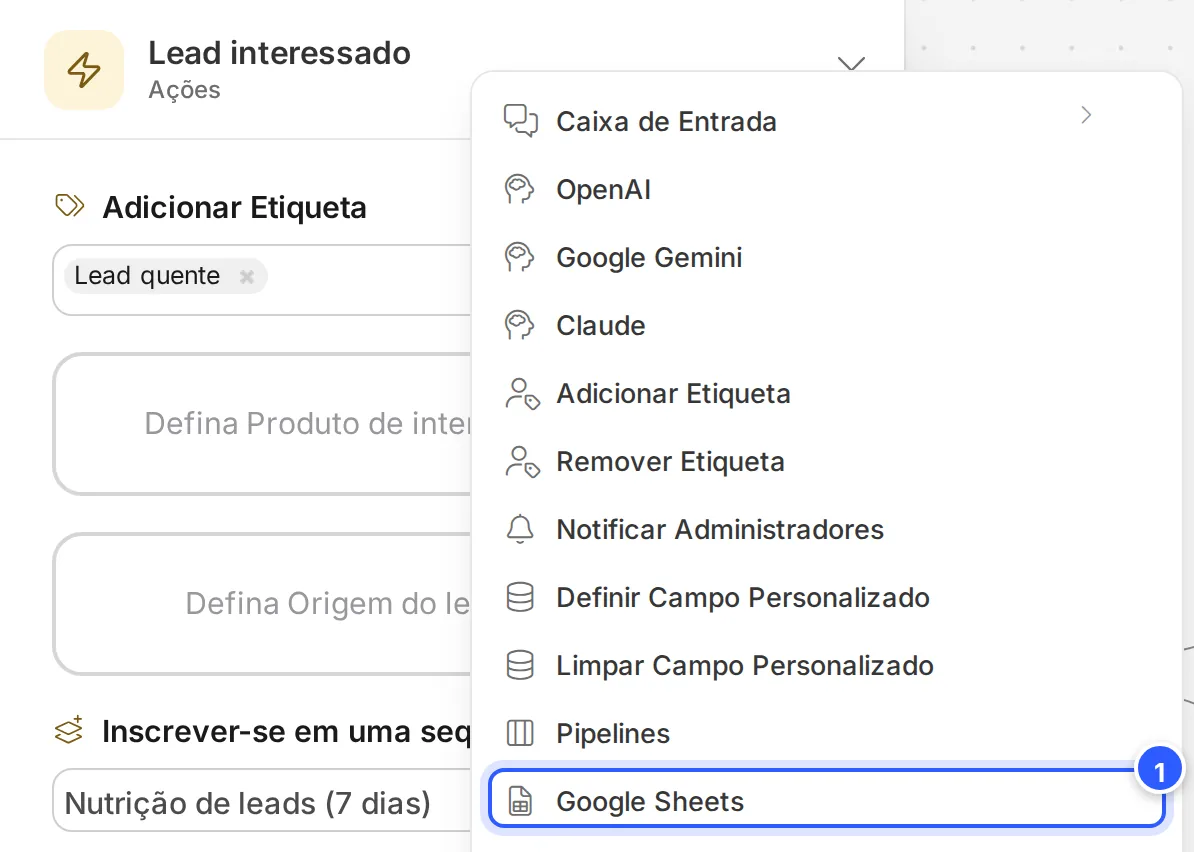Image resolution: width=1194 pixels, height=852 pixels.
Task: Collapse the Lead interessado chevron
Action: [851, 62]
